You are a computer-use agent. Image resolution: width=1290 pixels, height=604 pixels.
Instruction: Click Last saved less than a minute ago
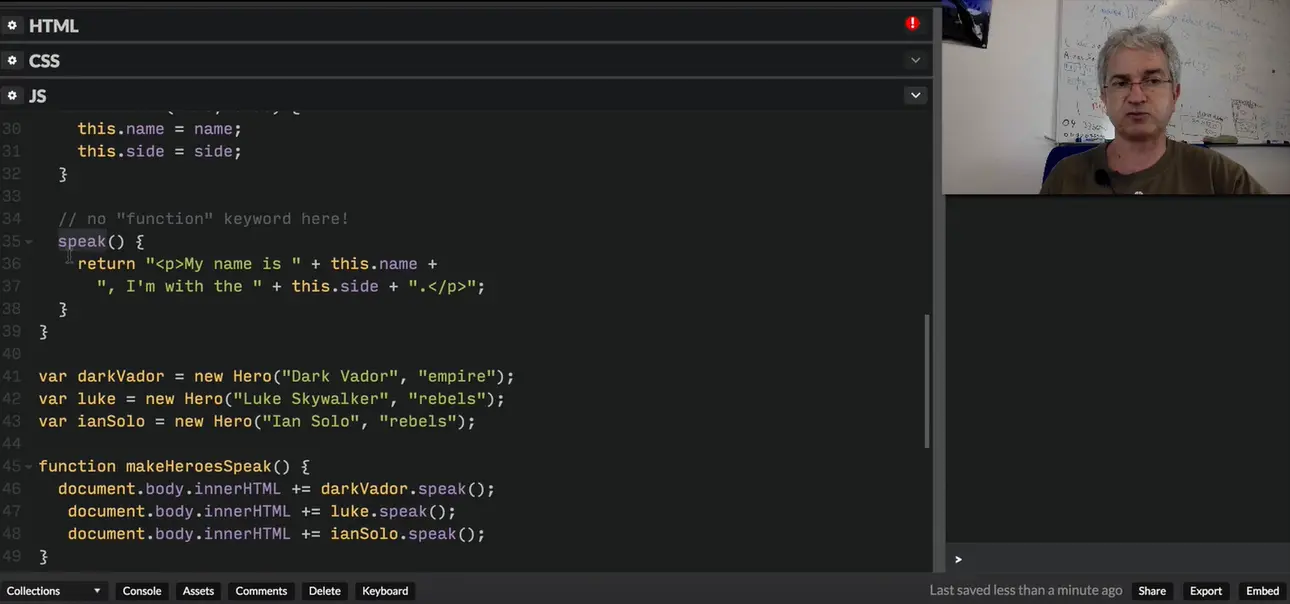(1026, 591)
